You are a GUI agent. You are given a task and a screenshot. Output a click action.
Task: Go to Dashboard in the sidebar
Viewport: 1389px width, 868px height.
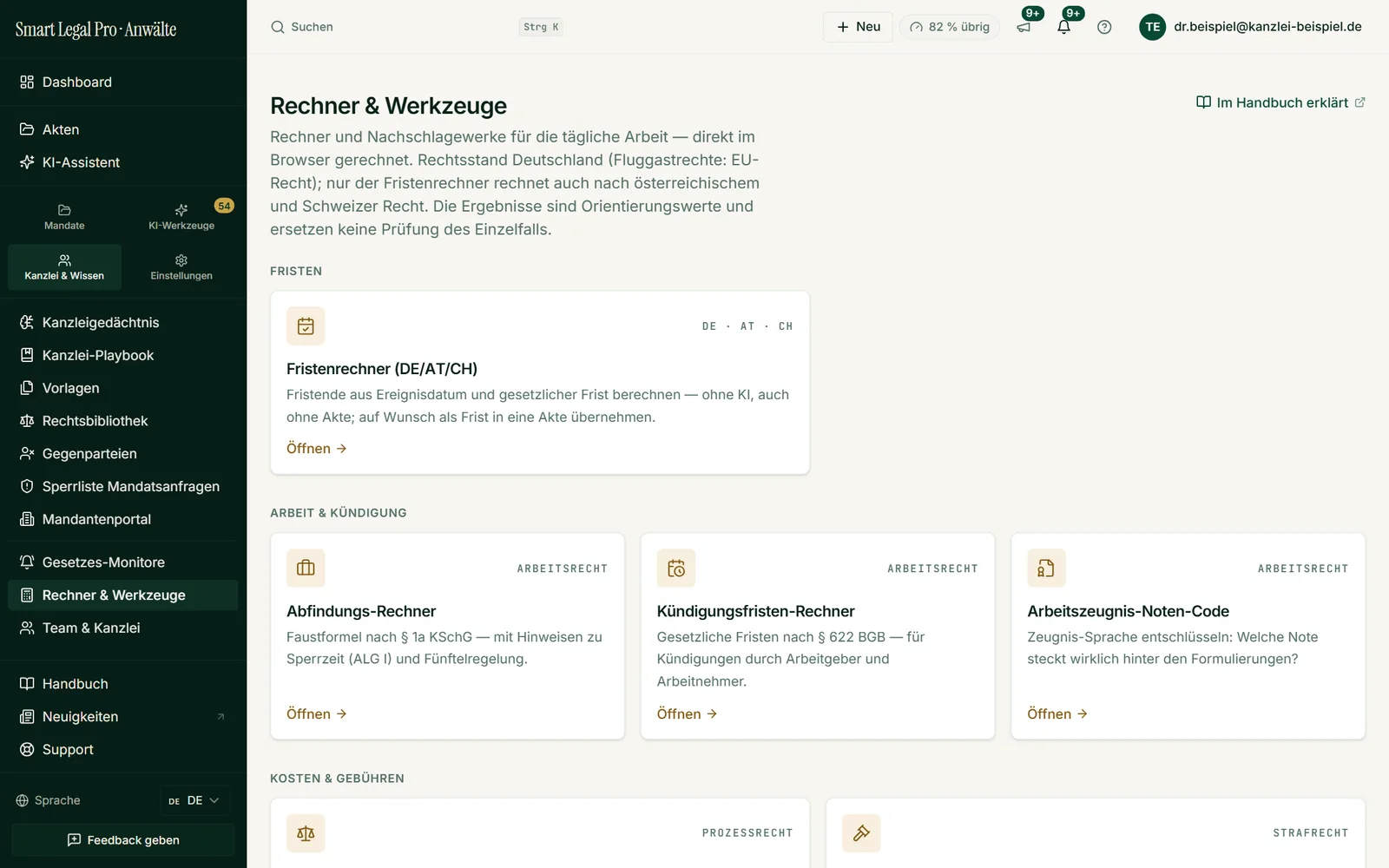[123, 82]
